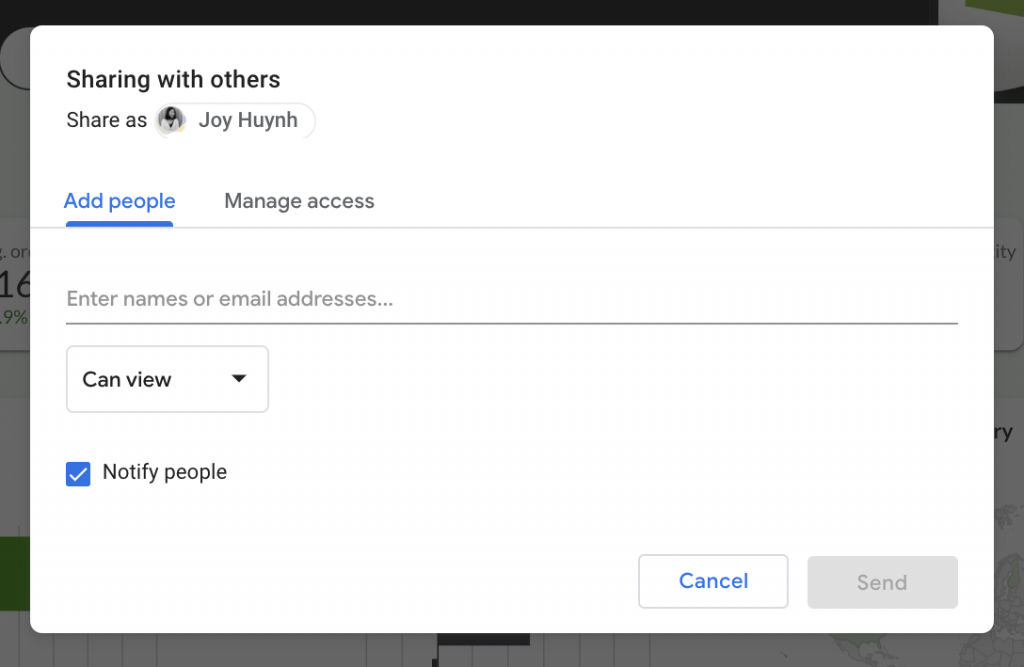
Task: Click the names or email addresses field
Action: [511, 299]
